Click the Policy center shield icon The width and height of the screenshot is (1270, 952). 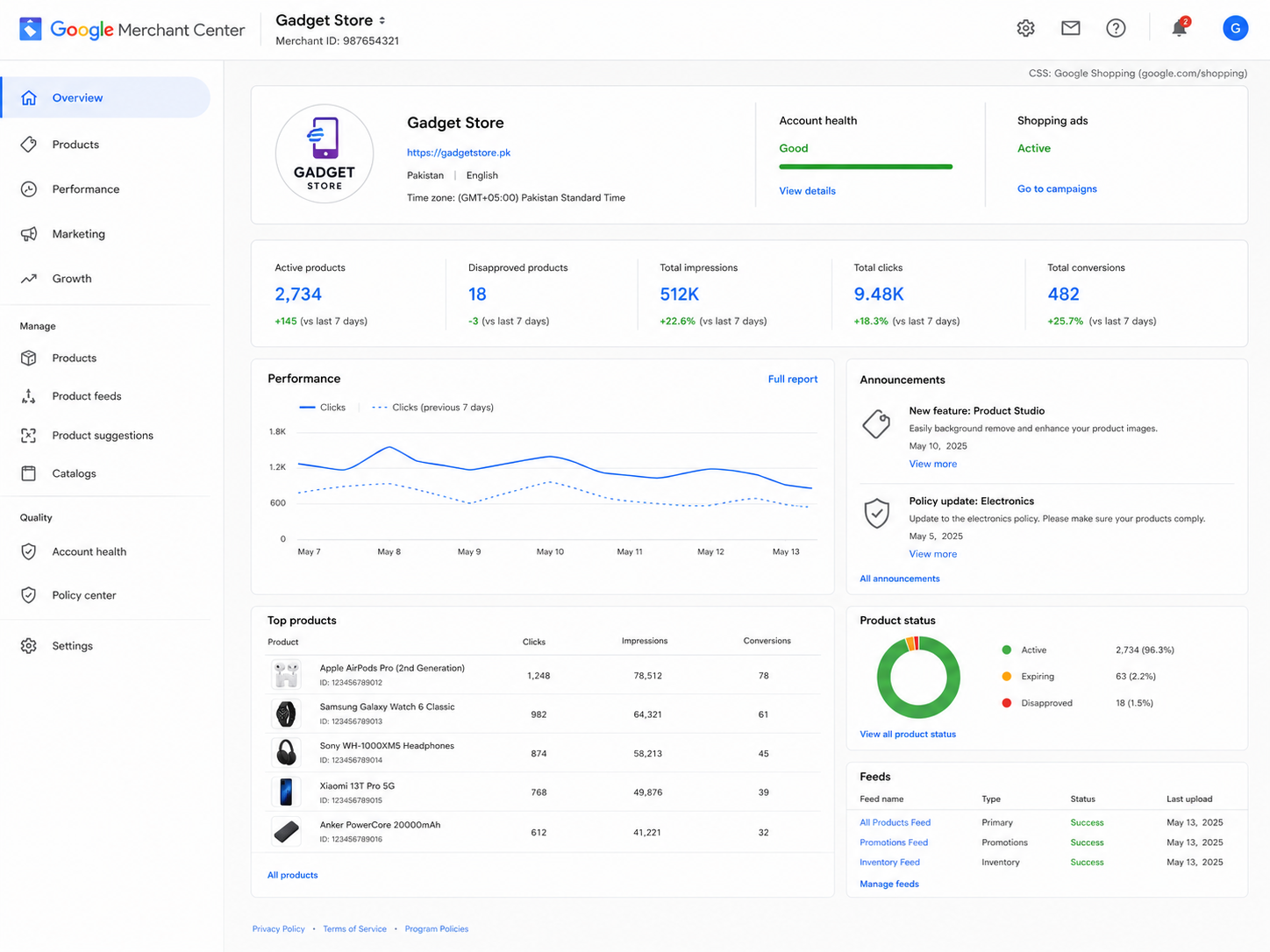click(x=29, y=595)
